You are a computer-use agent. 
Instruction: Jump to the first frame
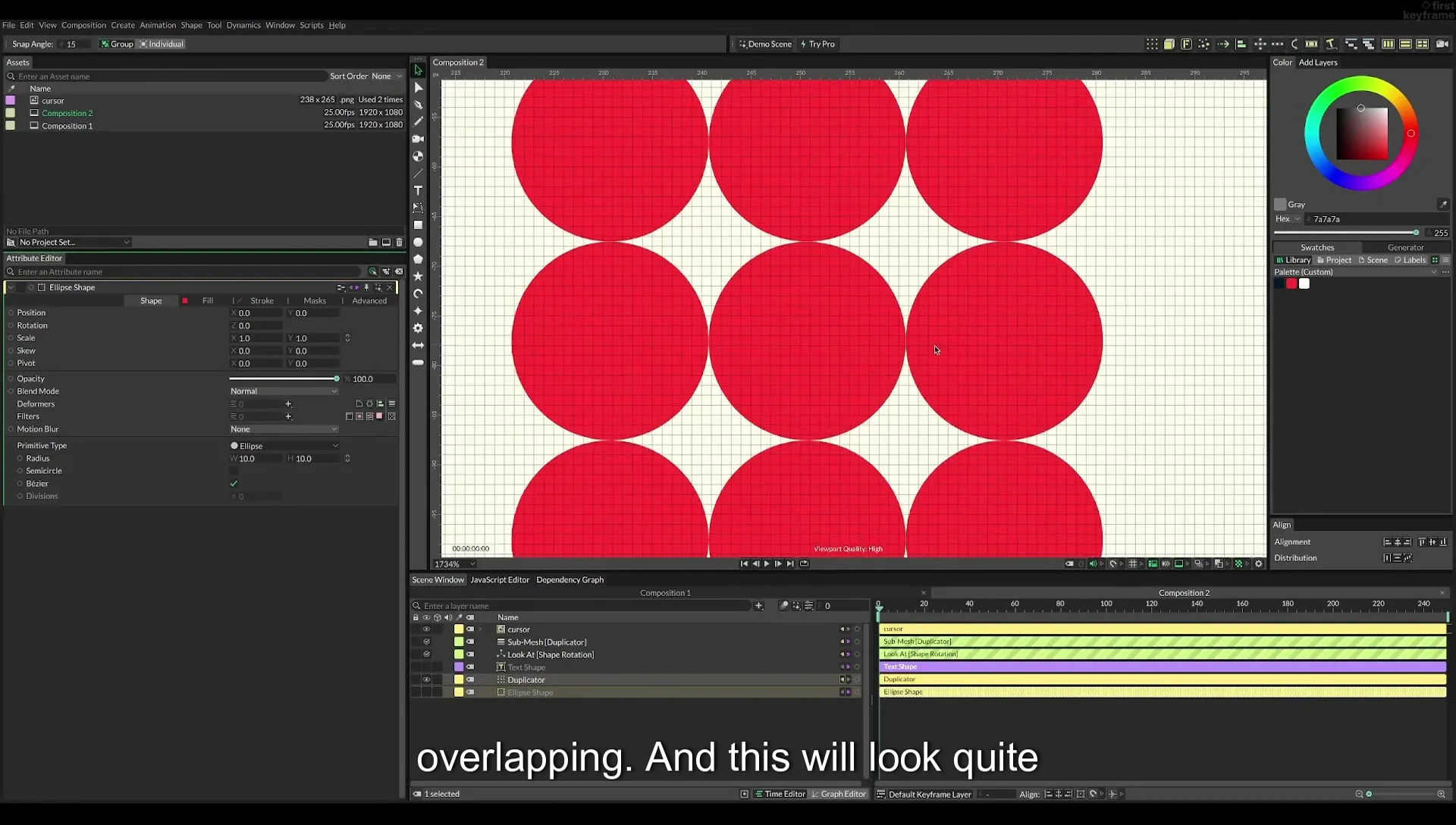click(744, 564)
